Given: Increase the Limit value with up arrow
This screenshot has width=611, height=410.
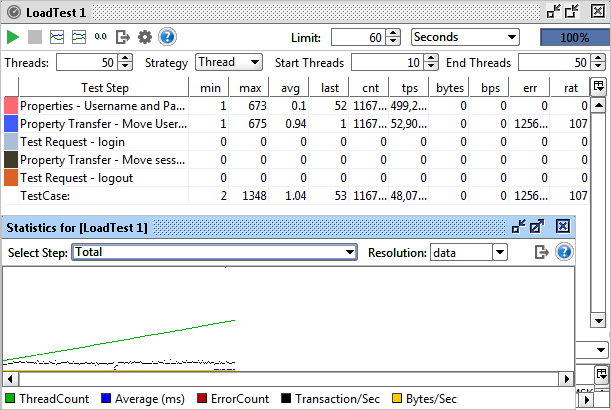Looking at the screenshot, I should 393,33.
